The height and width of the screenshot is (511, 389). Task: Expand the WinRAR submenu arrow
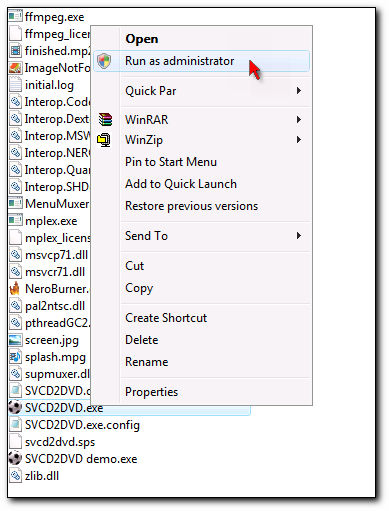coord(299,120)
